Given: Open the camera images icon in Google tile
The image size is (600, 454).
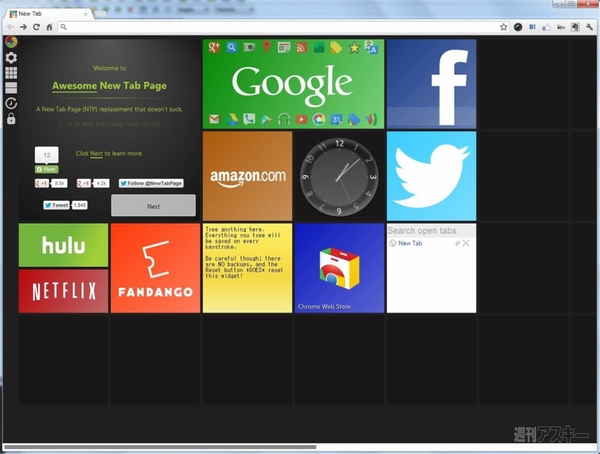Looking at the screenshot, I should click(249, 47).
